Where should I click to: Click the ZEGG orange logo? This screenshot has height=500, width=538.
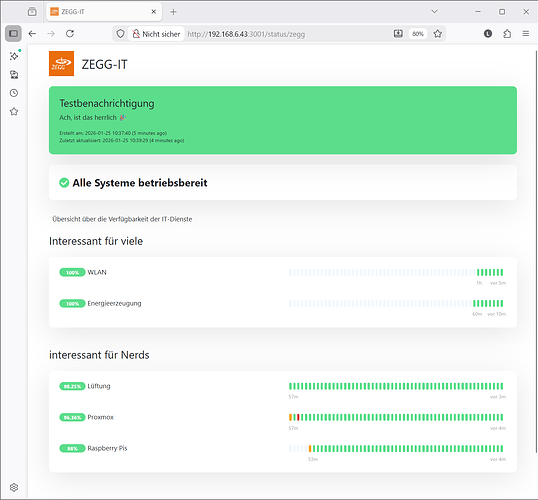[61, 63]
